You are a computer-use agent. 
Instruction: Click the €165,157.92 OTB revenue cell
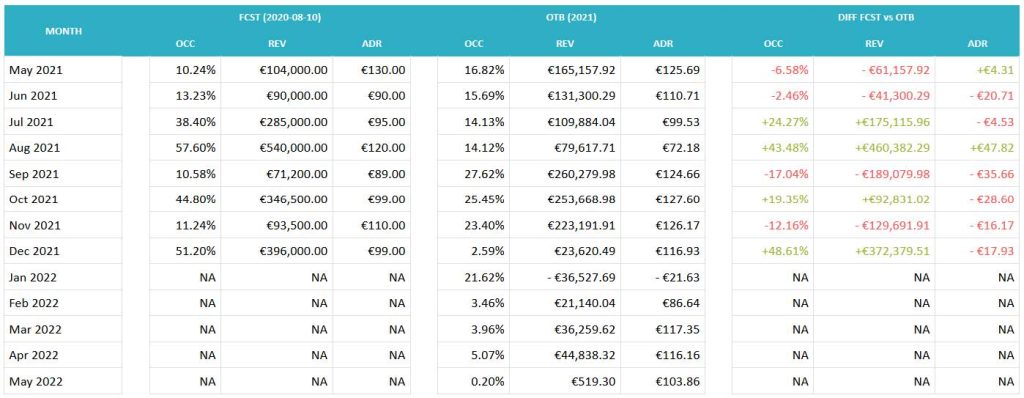[x=565, y=69]
